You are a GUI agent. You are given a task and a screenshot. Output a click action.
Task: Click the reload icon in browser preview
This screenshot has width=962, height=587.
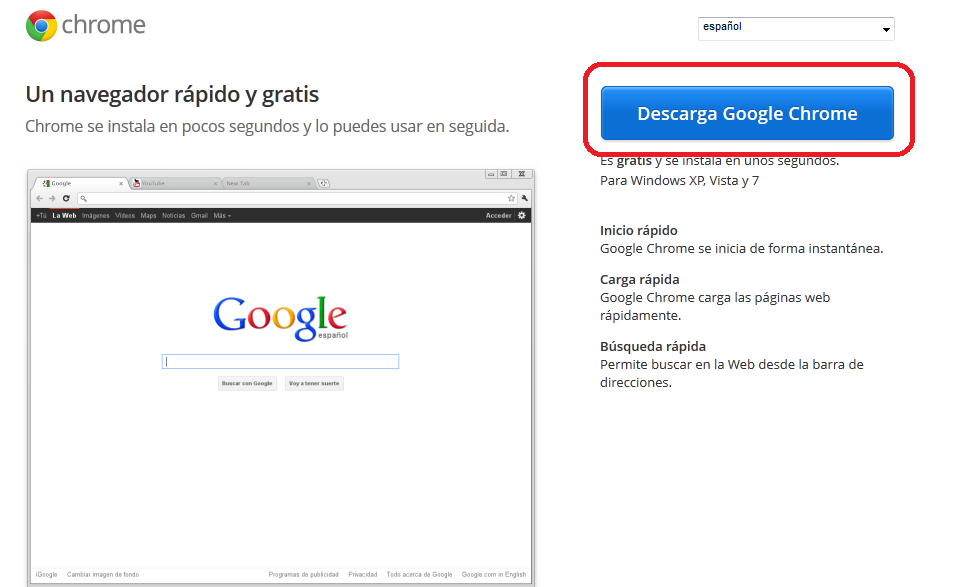pyautogui.click(x=66, y=199)
